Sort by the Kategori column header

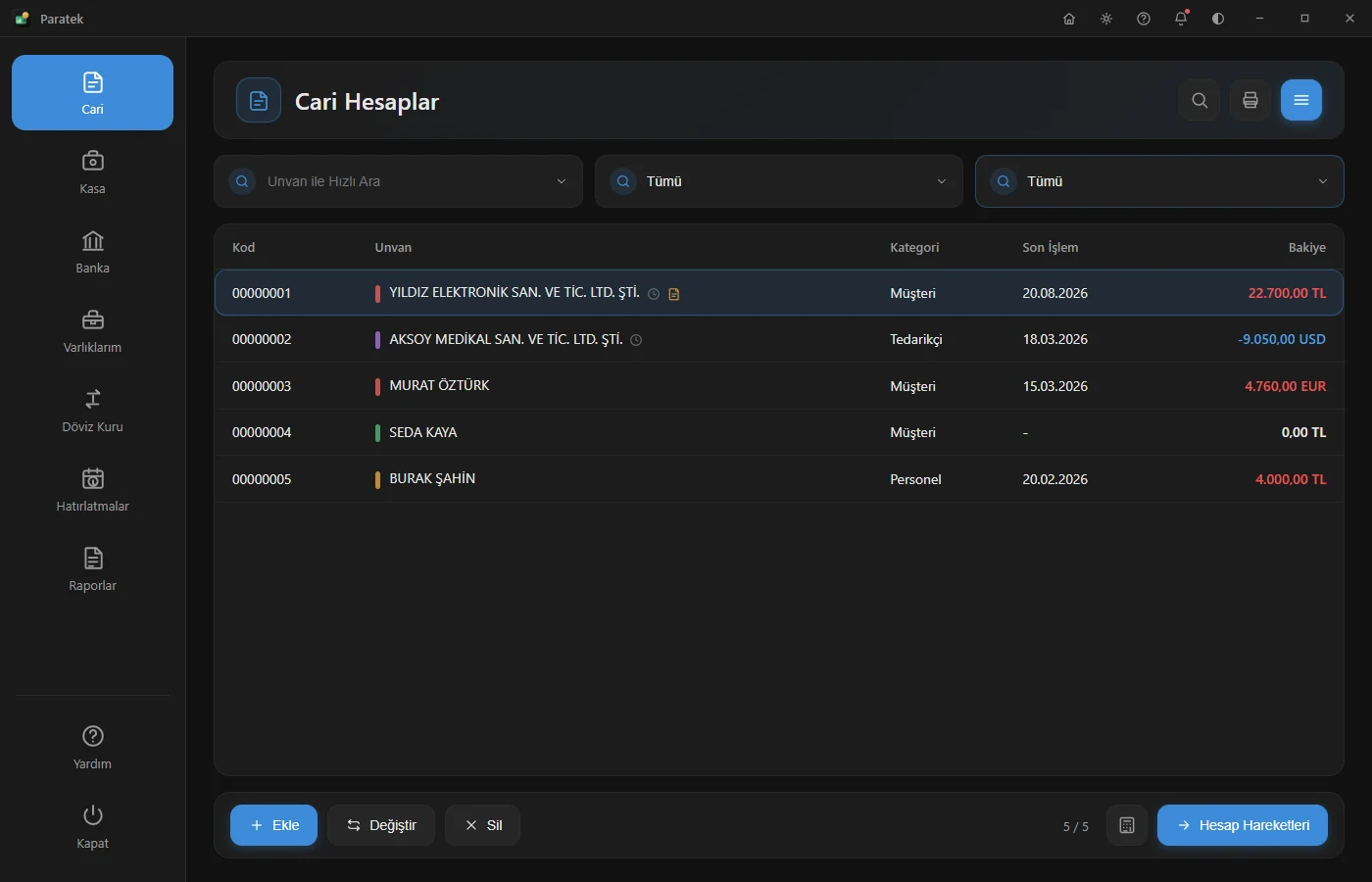(x=914, y=248)
